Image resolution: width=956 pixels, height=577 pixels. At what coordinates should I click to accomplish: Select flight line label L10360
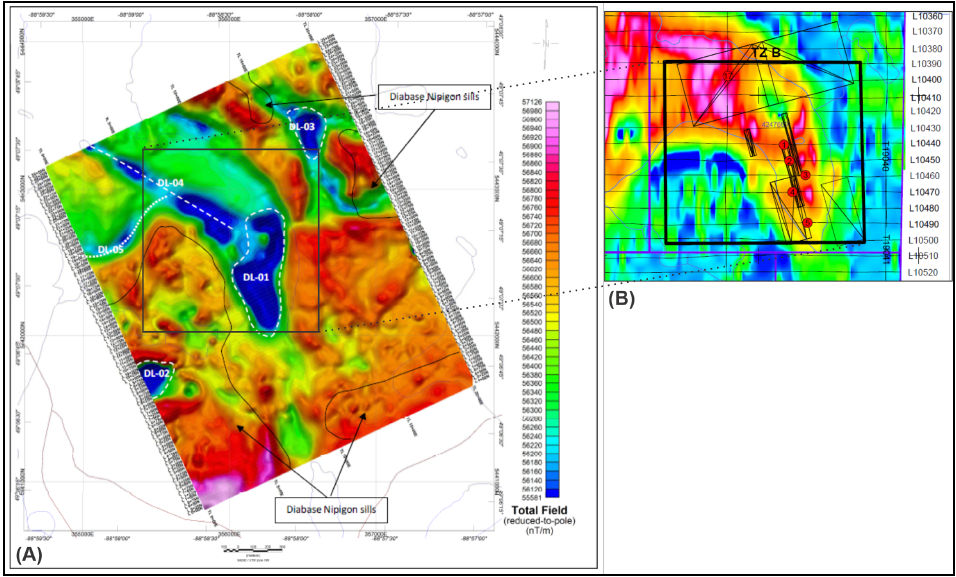tap(926, 16)
